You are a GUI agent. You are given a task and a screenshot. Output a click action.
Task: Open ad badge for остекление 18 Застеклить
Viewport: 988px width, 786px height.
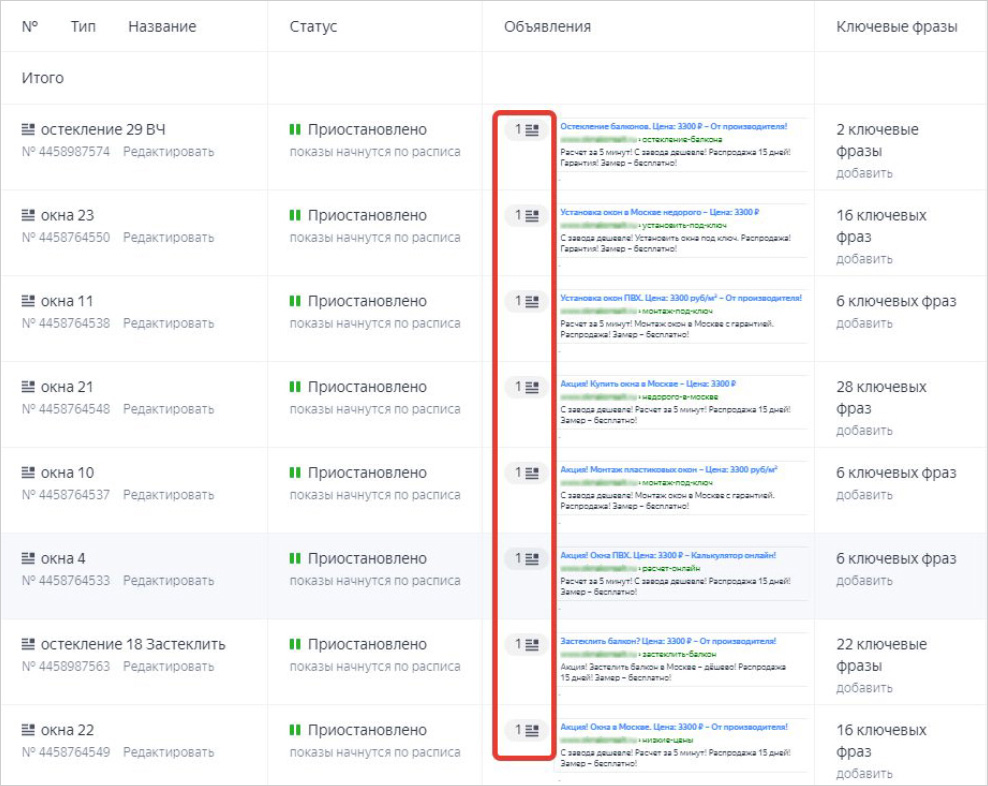[526, 645]
